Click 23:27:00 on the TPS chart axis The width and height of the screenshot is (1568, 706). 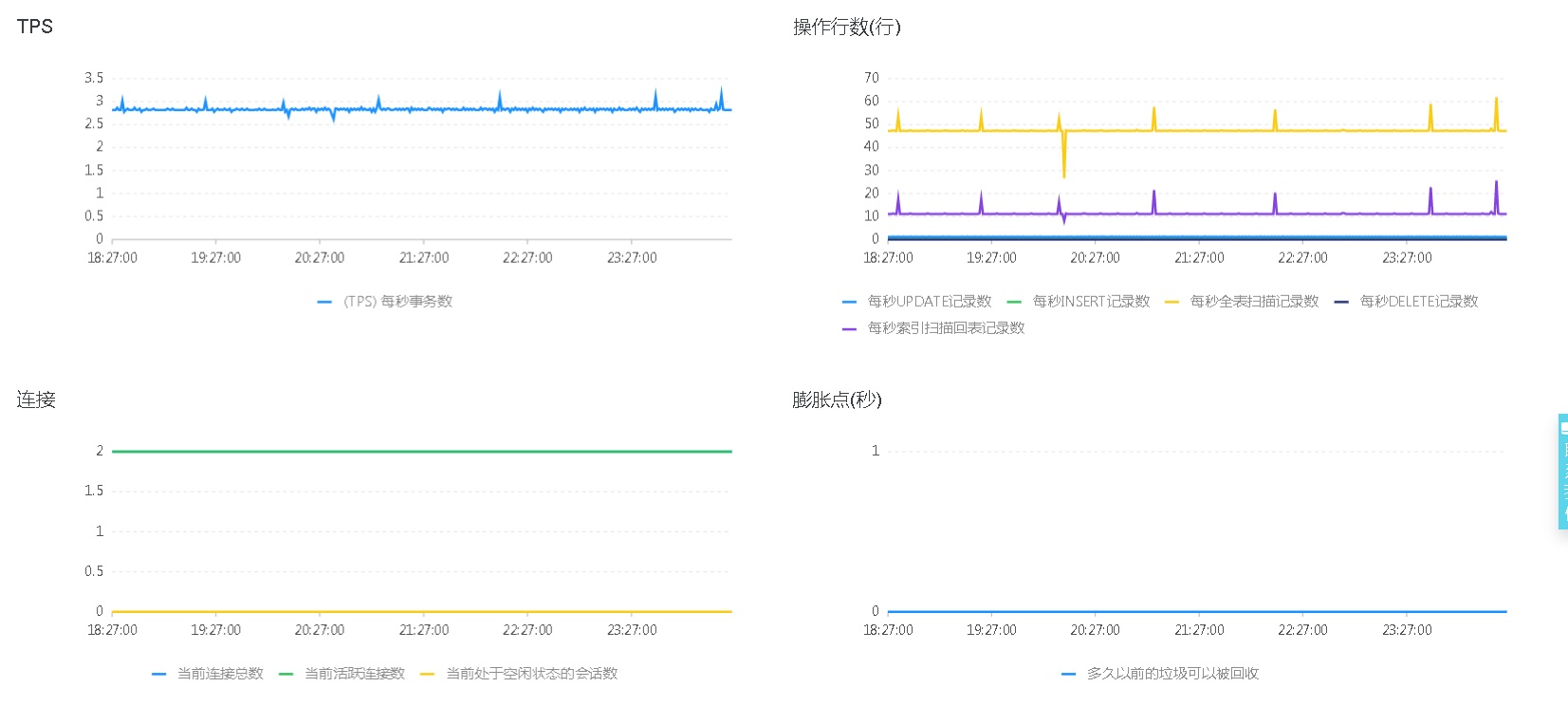(632, 258)
